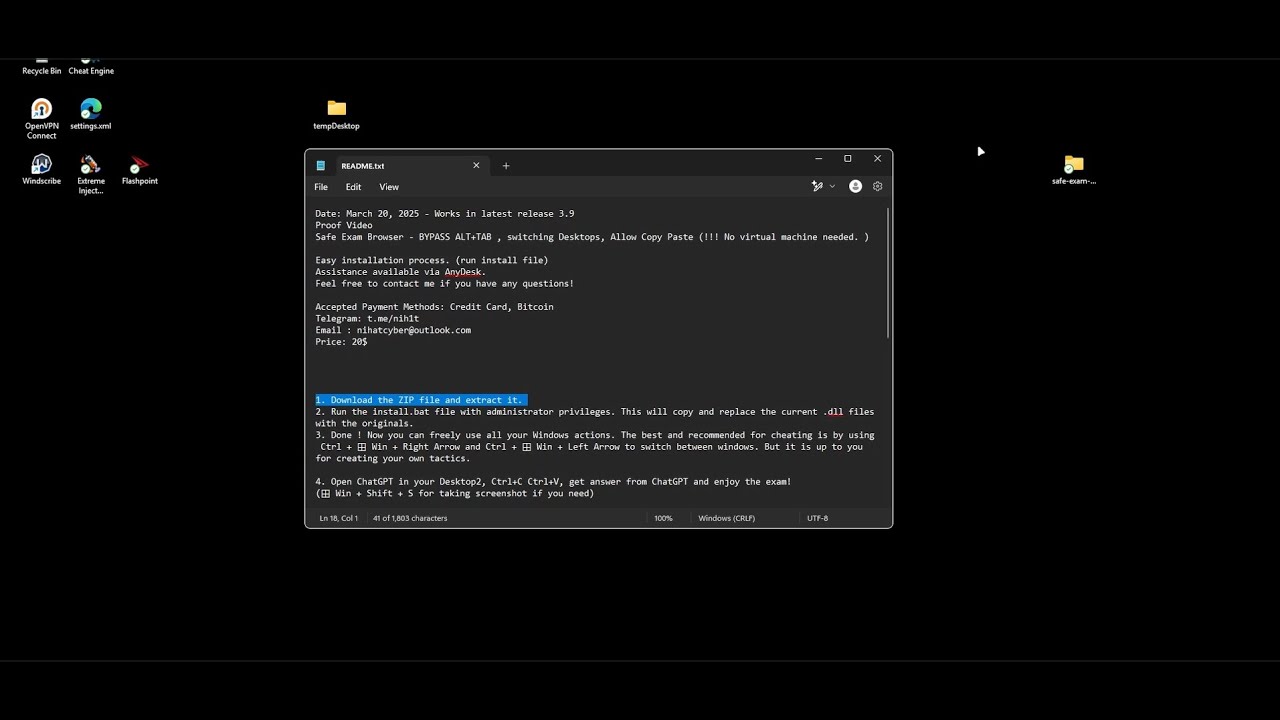
Task: Click the OpenVPN Connect desktop icon
Action: [x=41, y=119]
